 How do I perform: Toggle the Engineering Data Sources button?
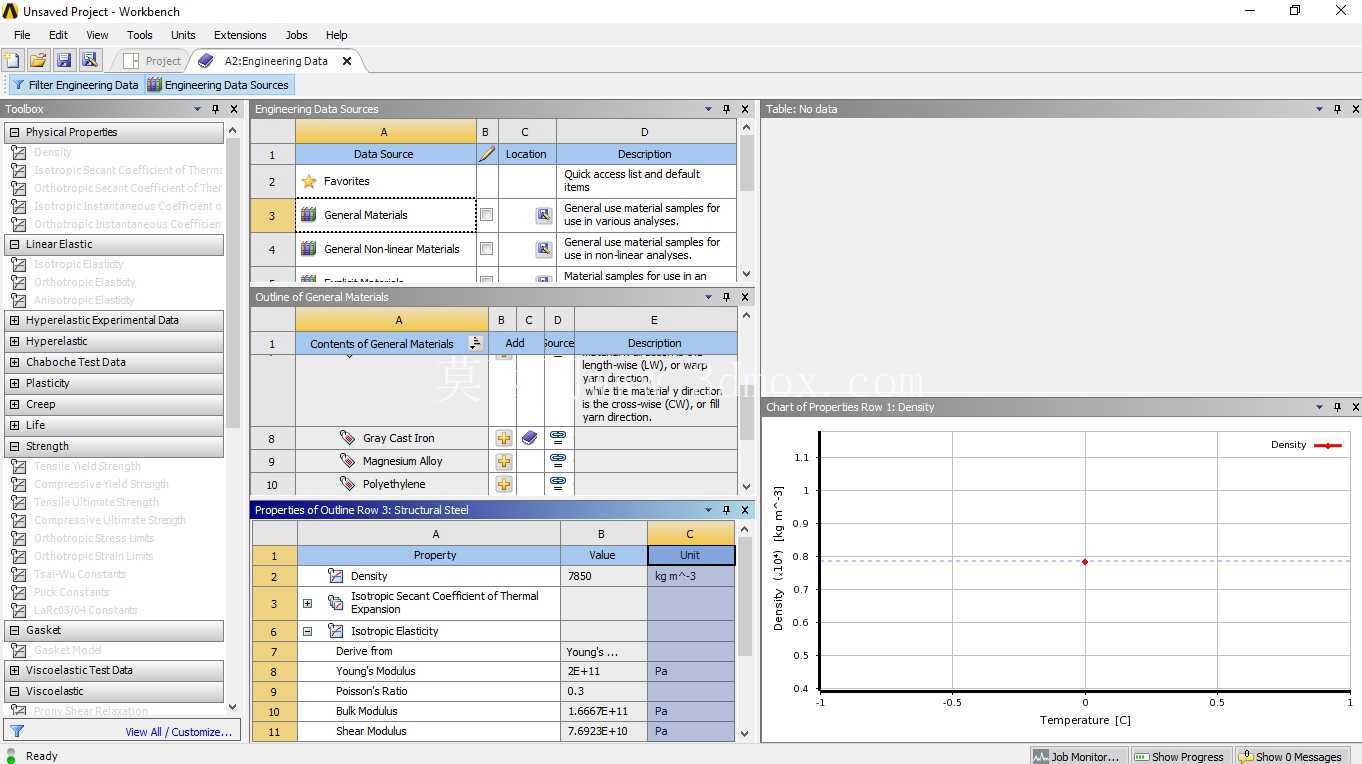pos(219,85)
